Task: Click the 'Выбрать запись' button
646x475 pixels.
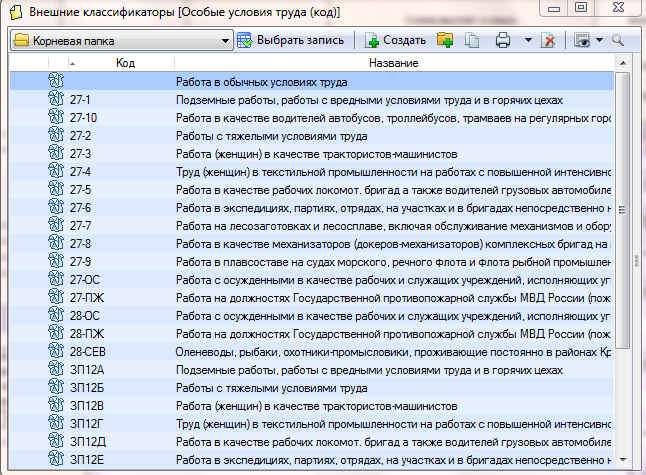Action: click(x=290, y=40)
